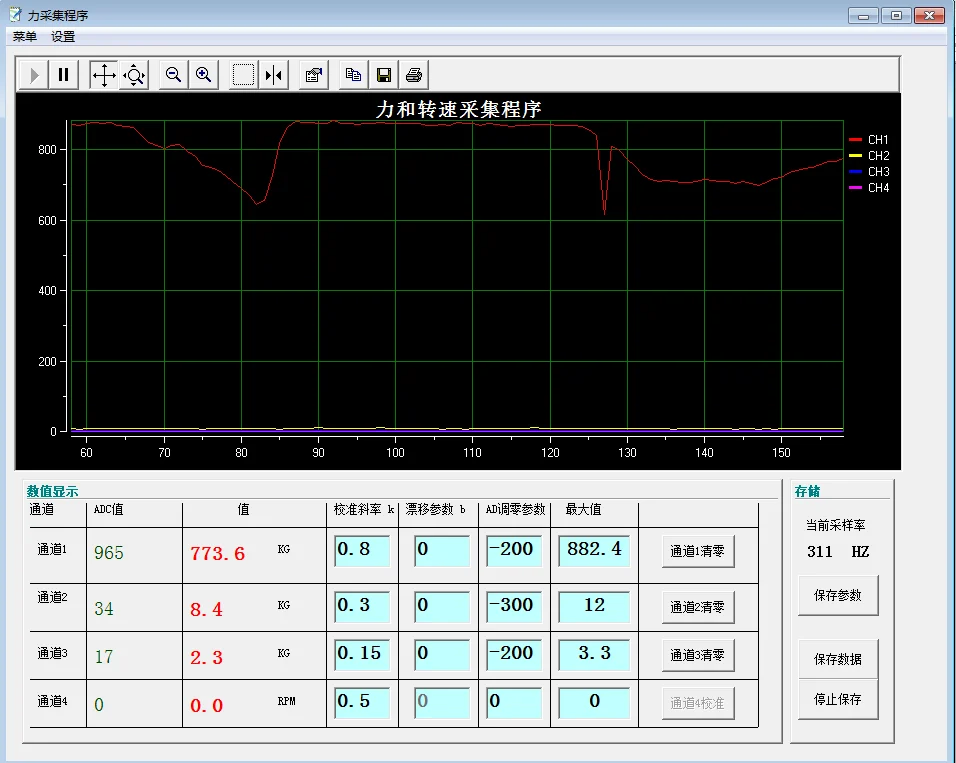Select the scroll axes crosshair tool

click(x=104, y=75)
